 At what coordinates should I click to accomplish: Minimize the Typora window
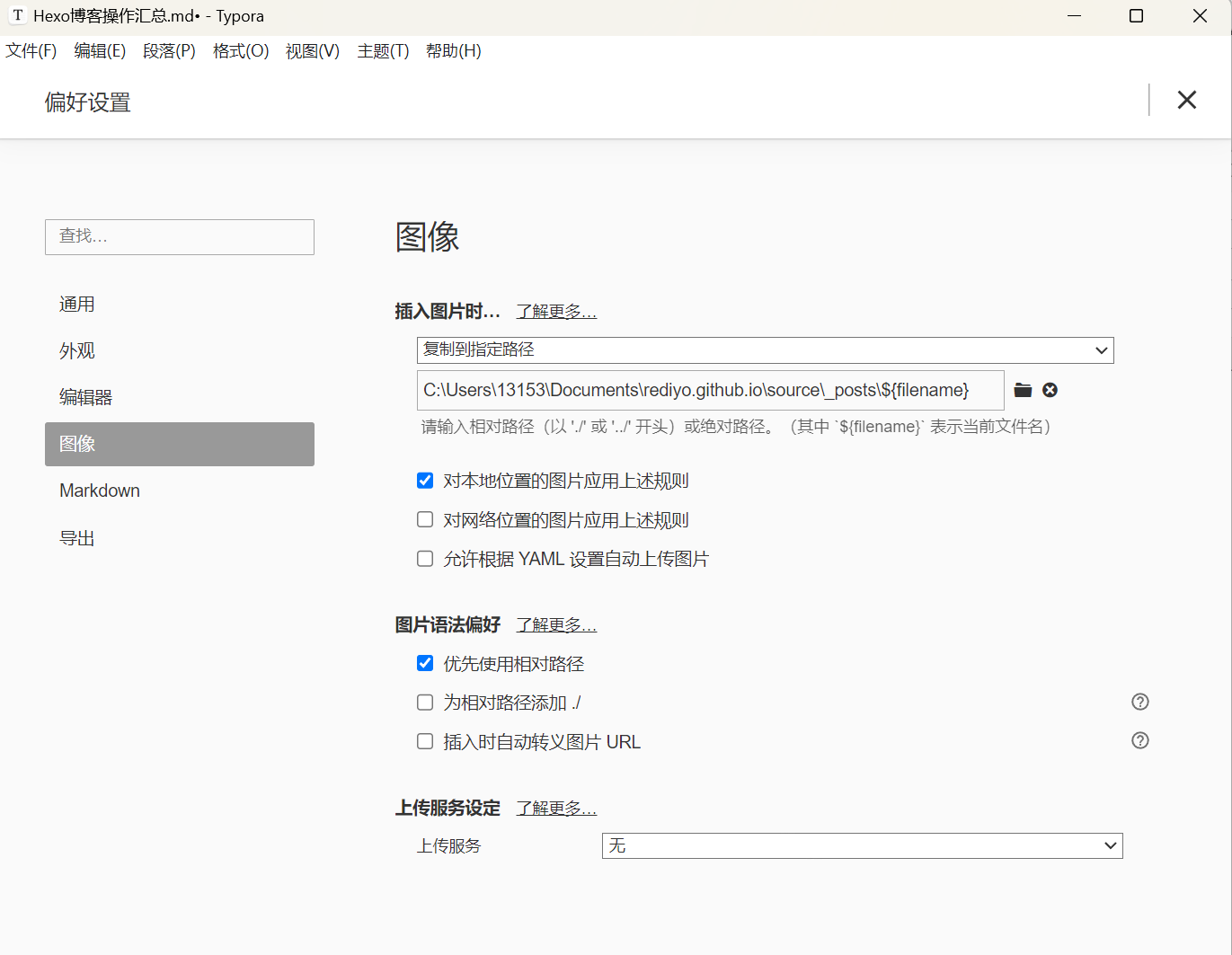[x=1074, y=16]
